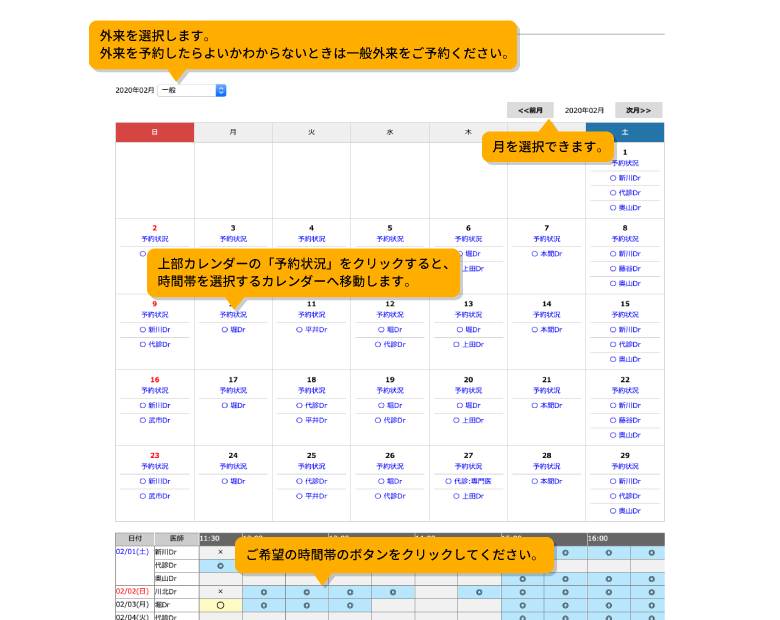This screenshot has width=780, height=620.
Task: Go to previous month with <<前月 button
Action: point(530,110)
